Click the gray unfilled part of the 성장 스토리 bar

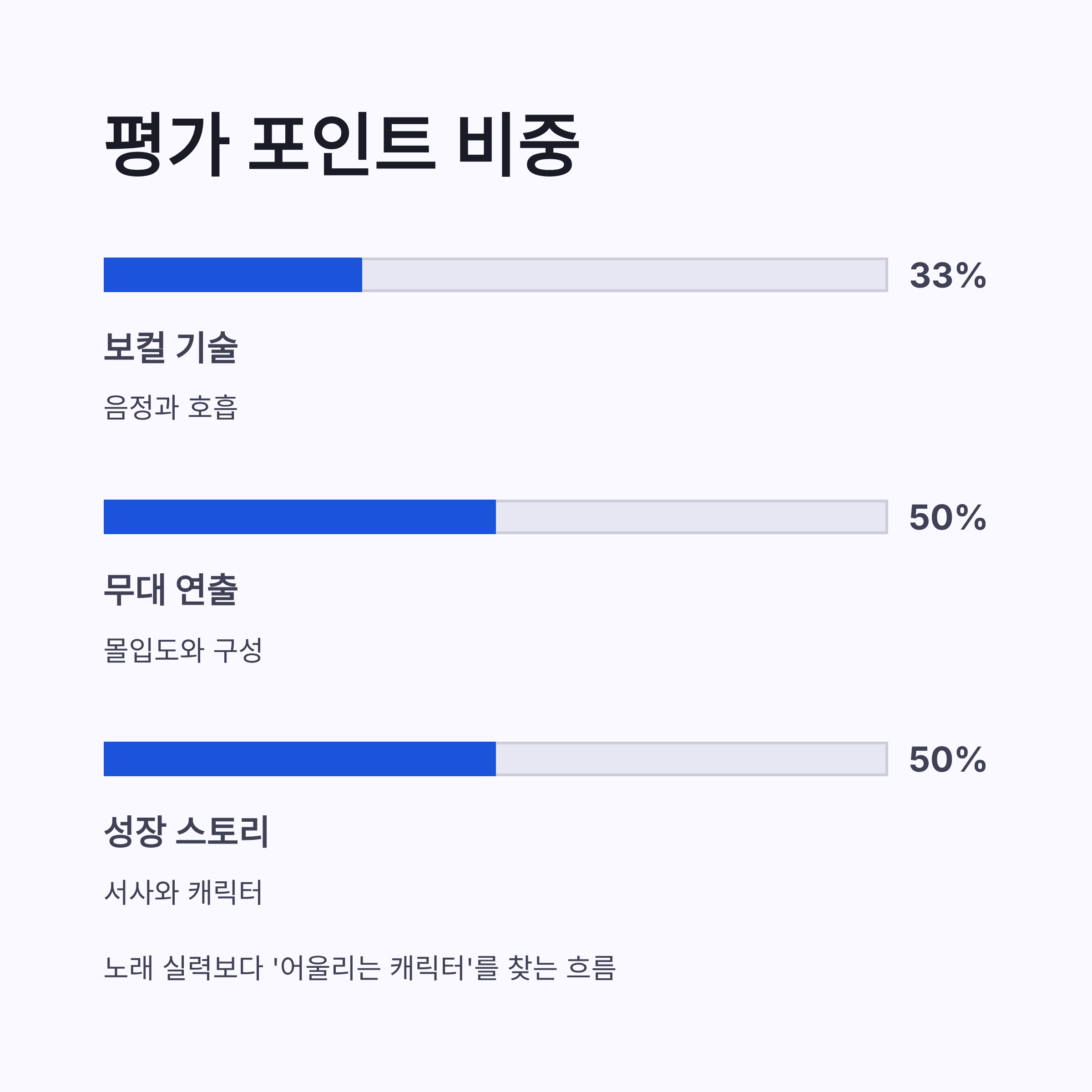[x=692, y=758]
